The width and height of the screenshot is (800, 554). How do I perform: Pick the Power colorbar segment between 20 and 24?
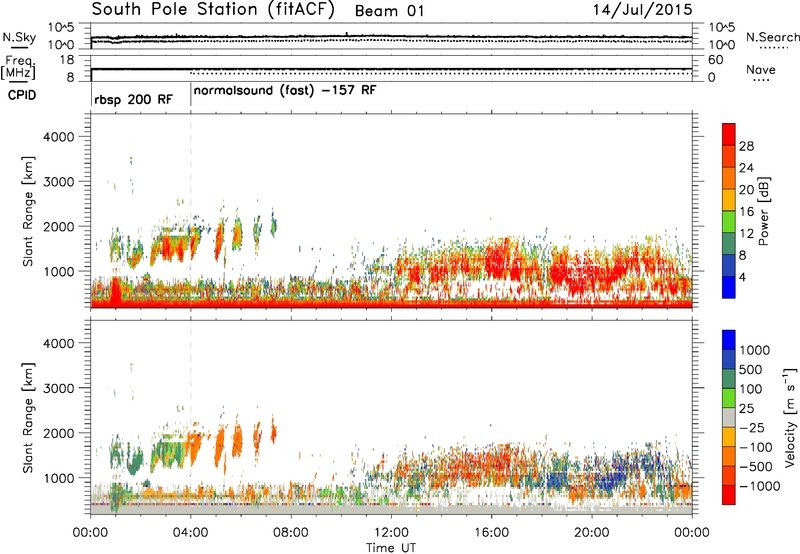[729, 179]
